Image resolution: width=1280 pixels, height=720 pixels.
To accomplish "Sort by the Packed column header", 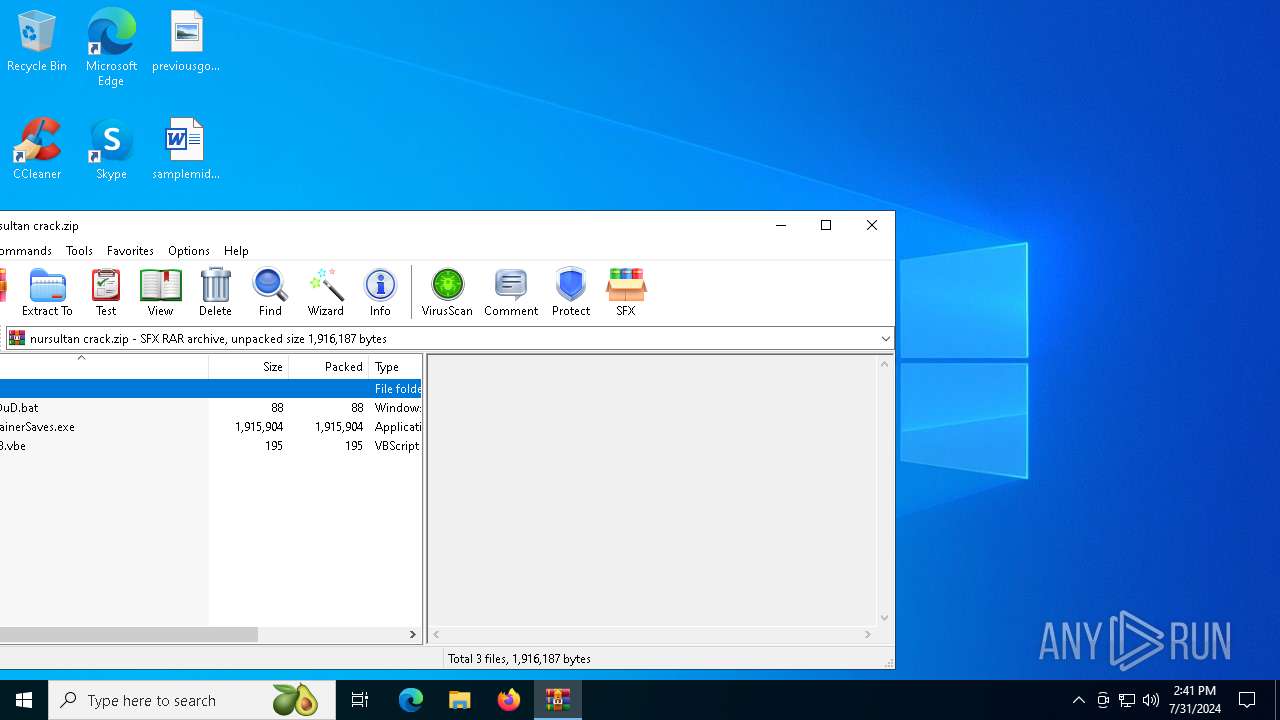I will [x=329, y=367].
